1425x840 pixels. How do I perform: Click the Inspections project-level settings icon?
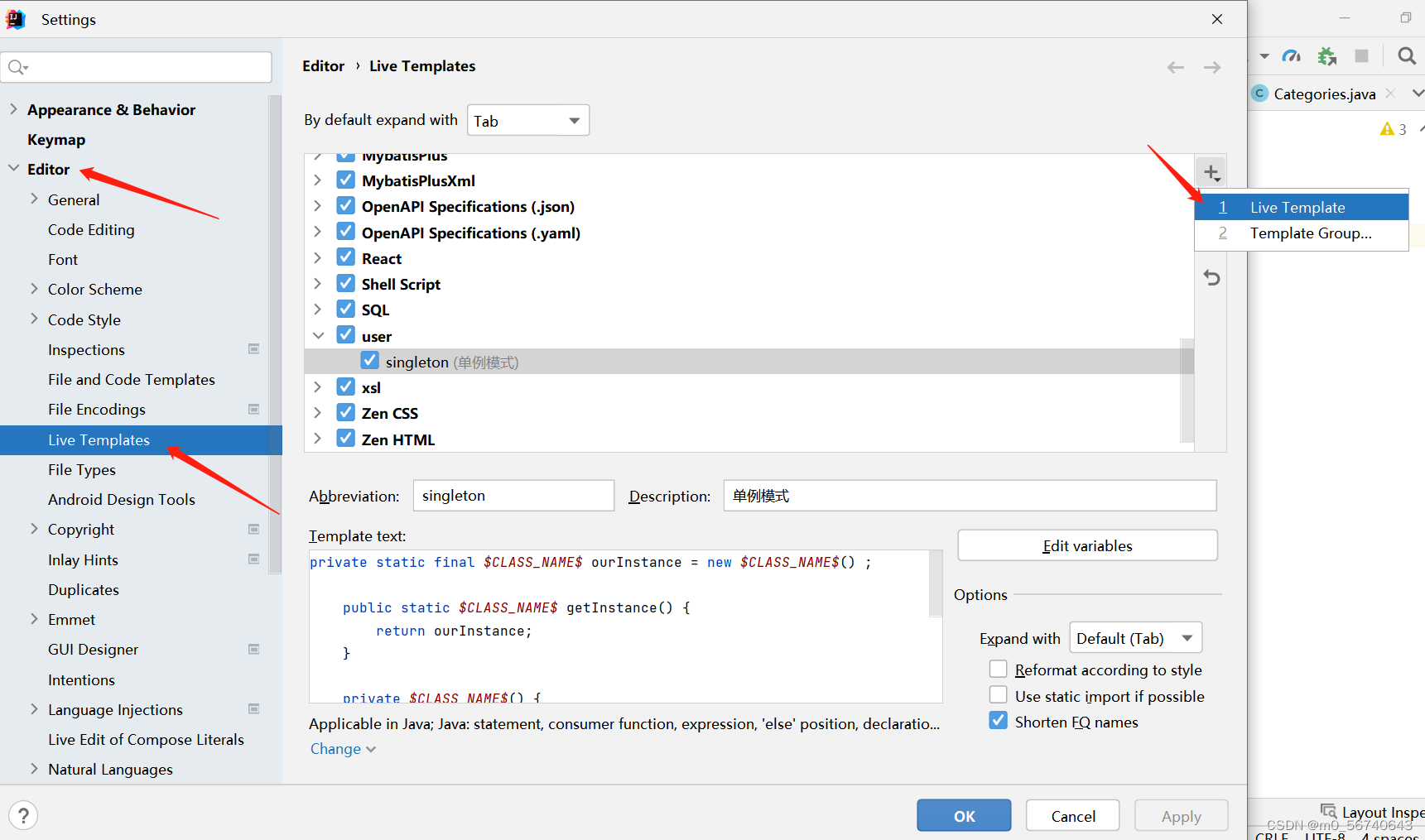tap(254, 349)
